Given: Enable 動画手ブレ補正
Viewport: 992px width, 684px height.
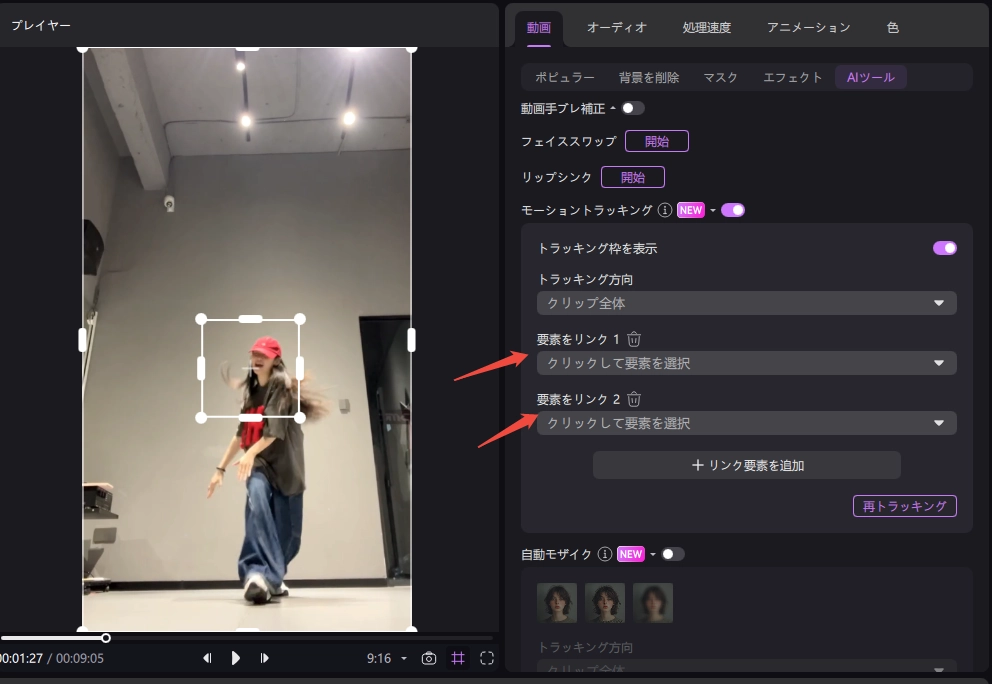Looking at the screenshot, I should point(631,107).
